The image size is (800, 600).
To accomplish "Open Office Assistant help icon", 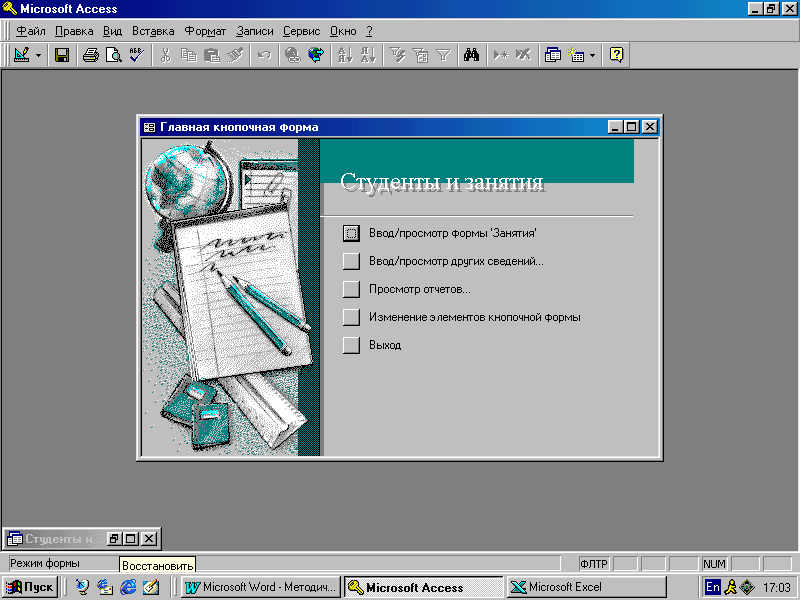I will [616, 55].
